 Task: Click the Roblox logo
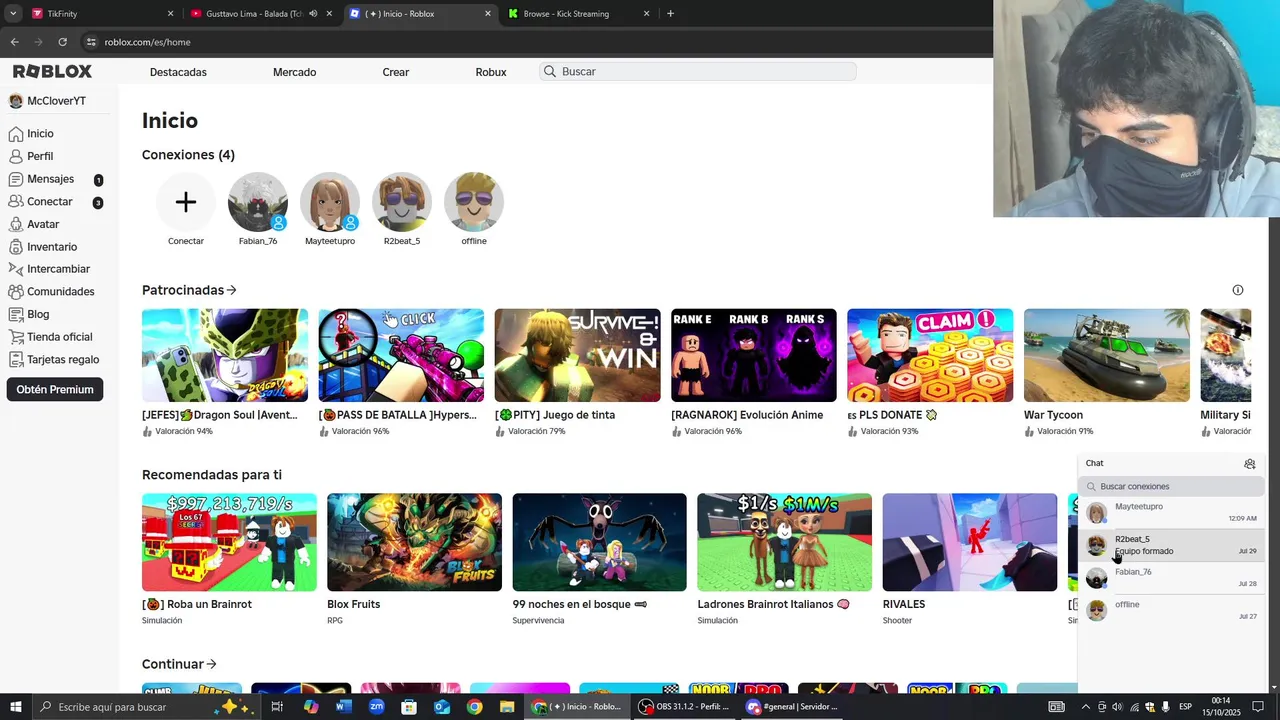tap(52, 72)
